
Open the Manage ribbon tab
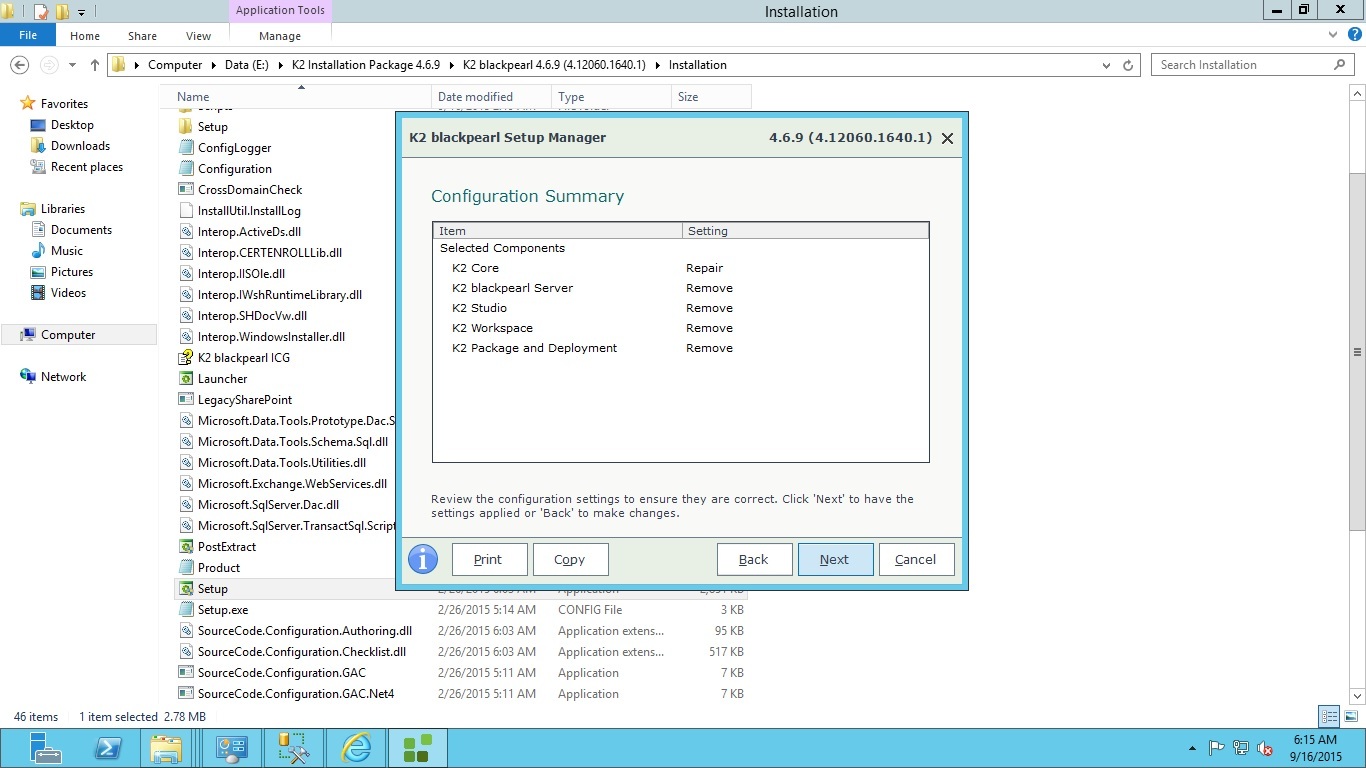(280, 36)
